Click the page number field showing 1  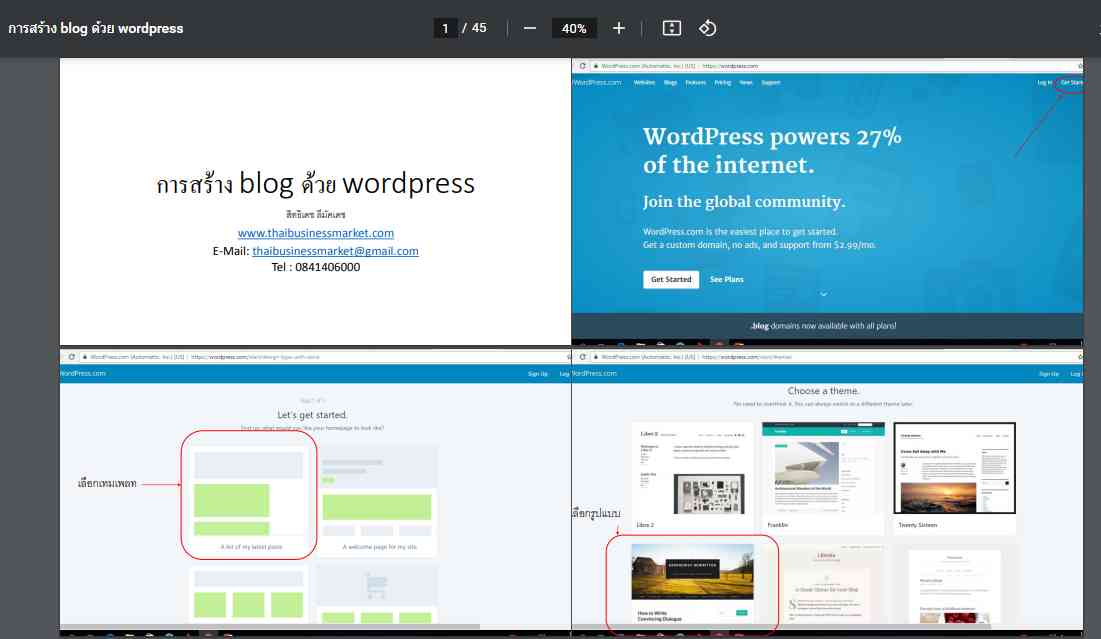(445, 28)
